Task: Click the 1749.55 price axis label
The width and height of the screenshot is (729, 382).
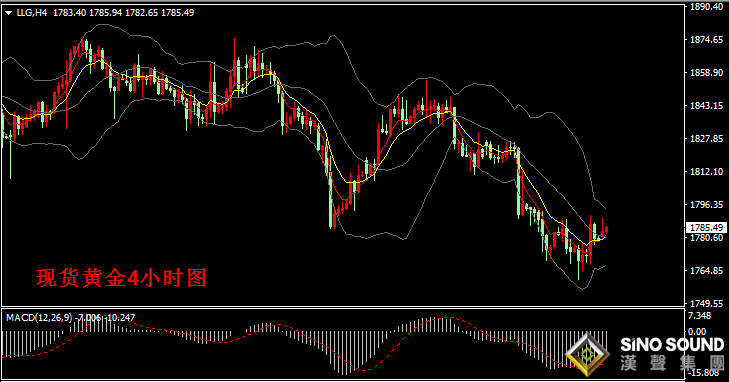Action: click(x=707, y=303)
